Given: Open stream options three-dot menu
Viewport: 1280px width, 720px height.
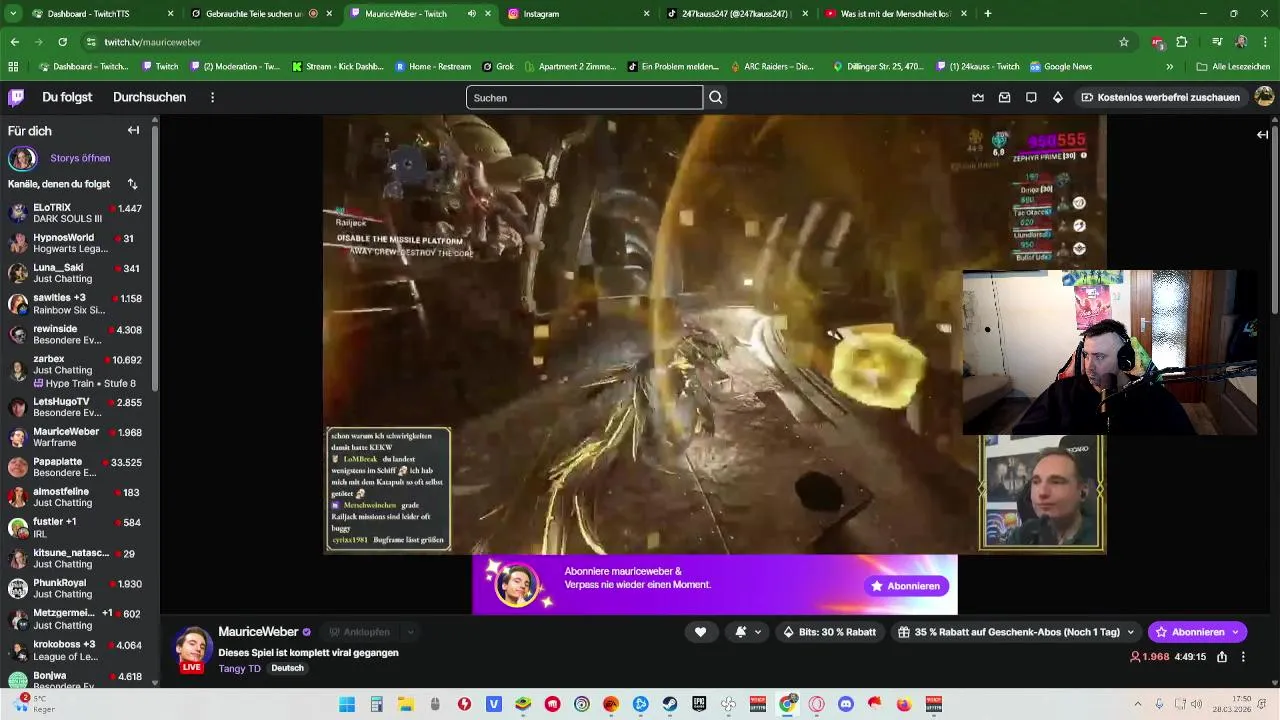Looking at the screenshot, I should click(1243, 657).
